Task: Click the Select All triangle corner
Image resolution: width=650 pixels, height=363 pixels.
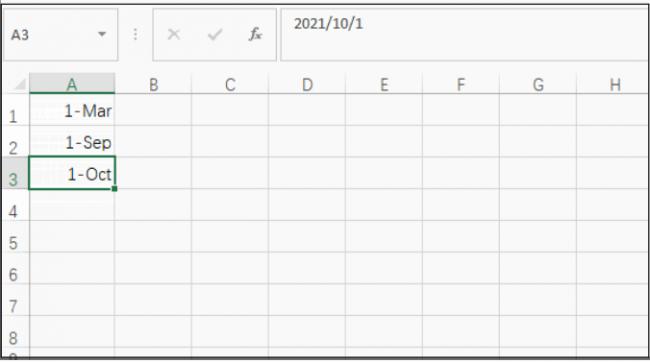Action: pyautogui.click(x=19, y=85)
